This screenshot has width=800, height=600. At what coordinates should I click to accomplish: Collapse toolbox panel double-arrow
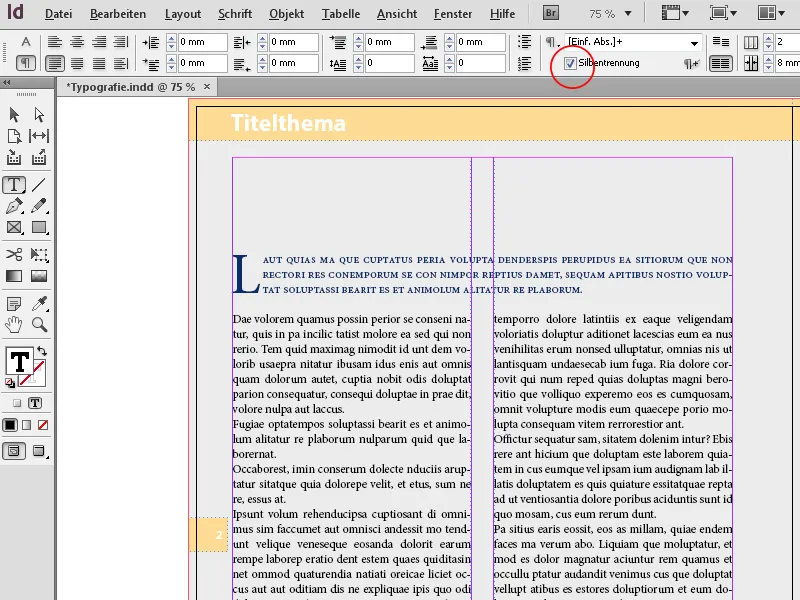[7, 83]
